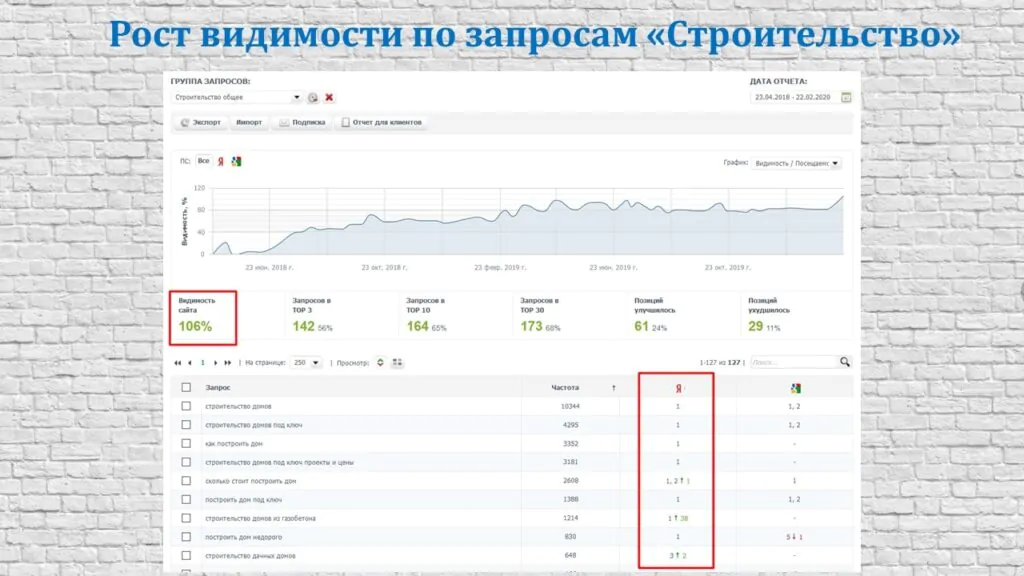Screen dimensions: 1024x576
Task: Filter chart by Yandex search engine icon
Action: [x=221, y=161]
